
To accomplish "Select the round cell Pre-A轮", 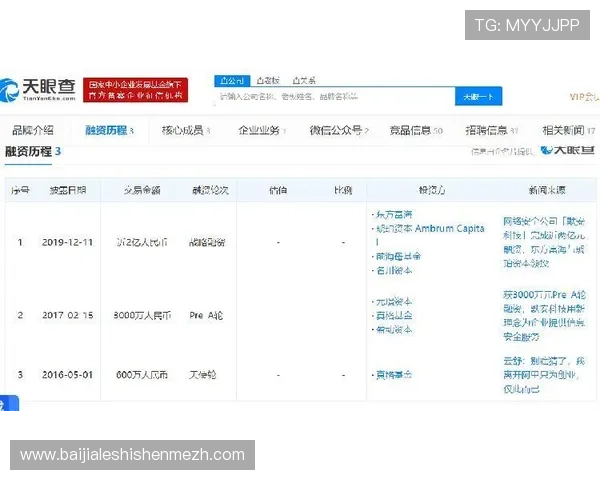I will click(206, 315).
